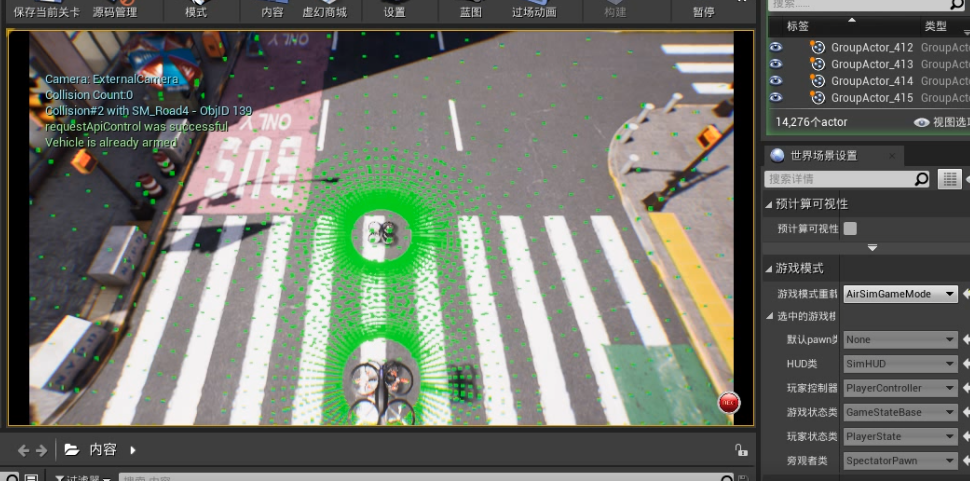Click the 构建 toolbar button
This screenshot has height=481, width=970.
coord(615,11)
